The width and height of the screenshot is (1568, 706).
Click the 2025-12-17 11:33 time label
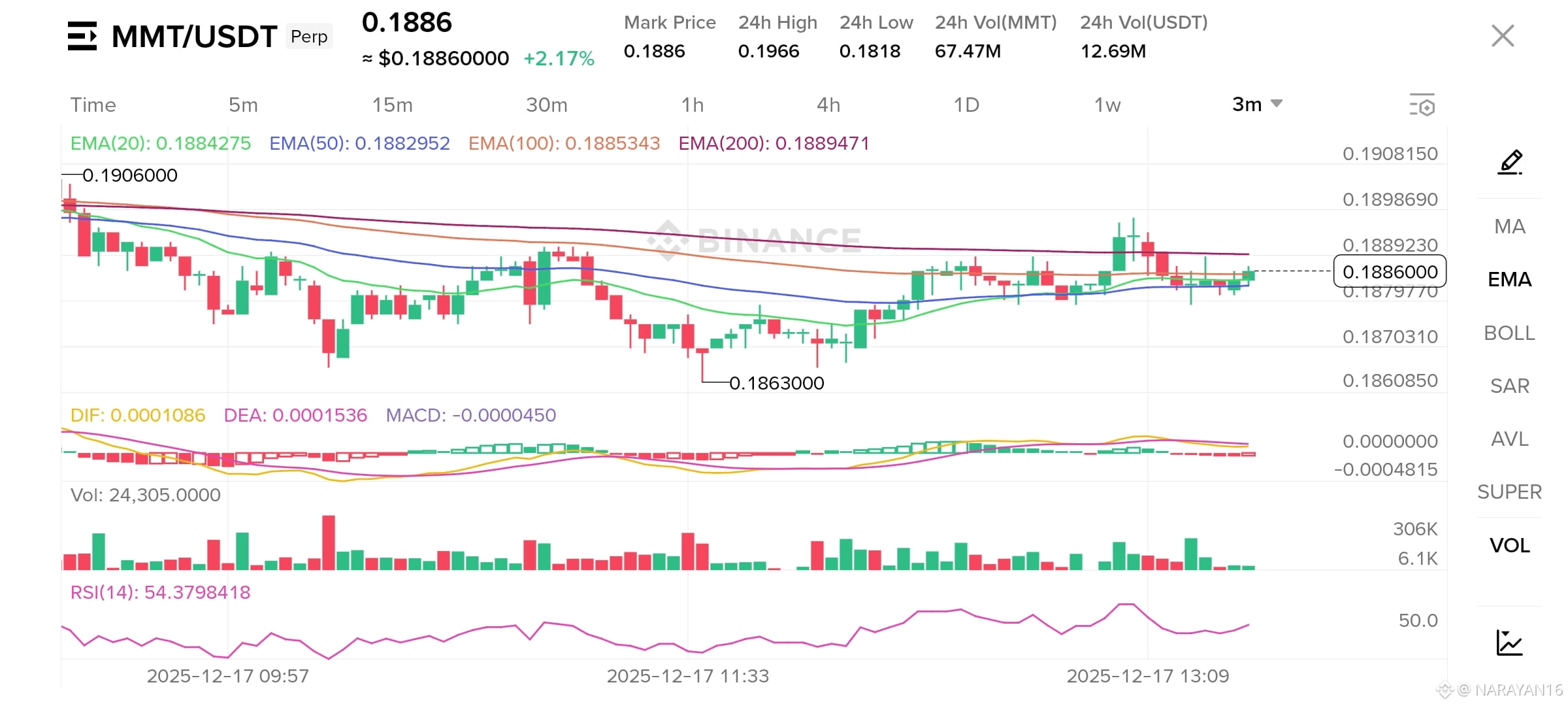tap(688, 676)
